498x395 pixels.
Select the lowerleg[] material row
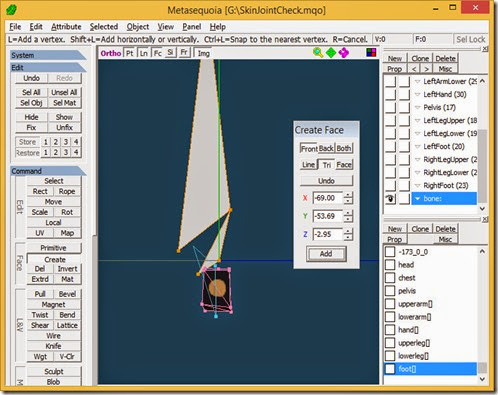[x=430, y=356]
